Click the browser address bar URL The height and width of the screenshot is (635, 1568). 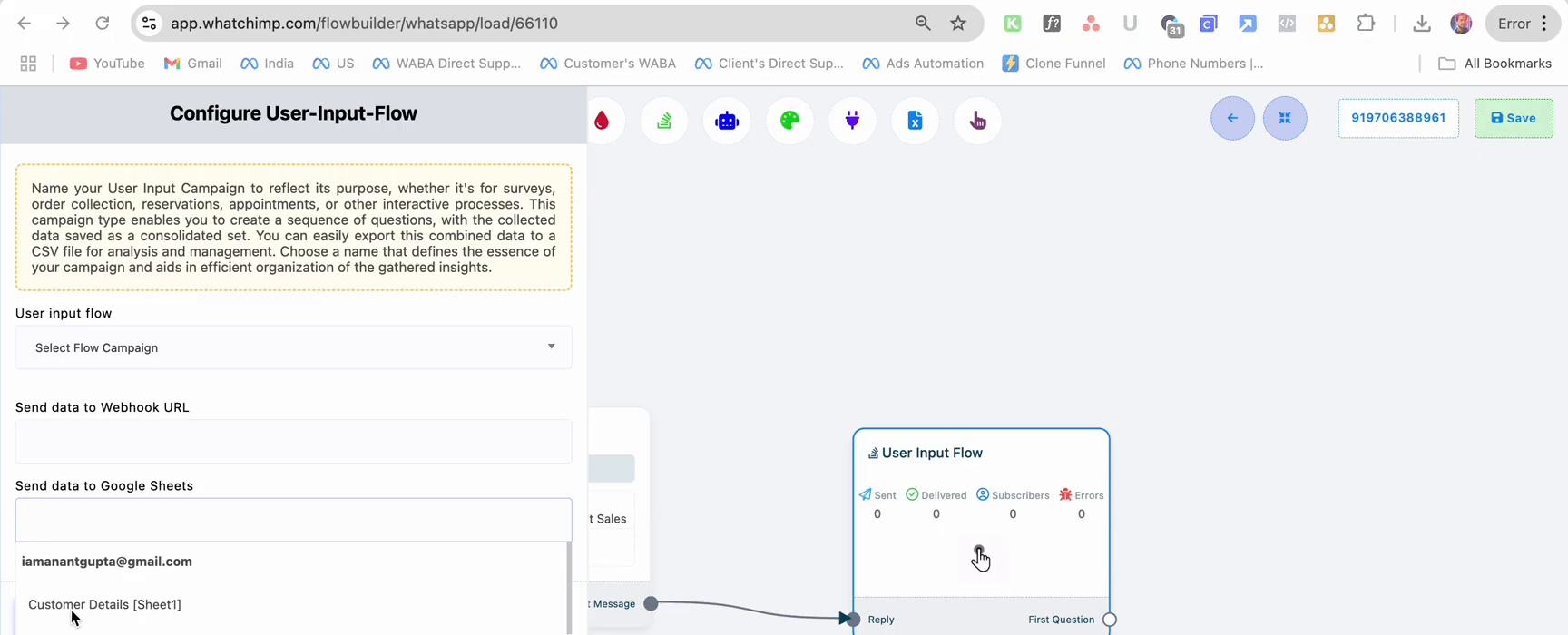pyautogui.click(x=365, y=24)
